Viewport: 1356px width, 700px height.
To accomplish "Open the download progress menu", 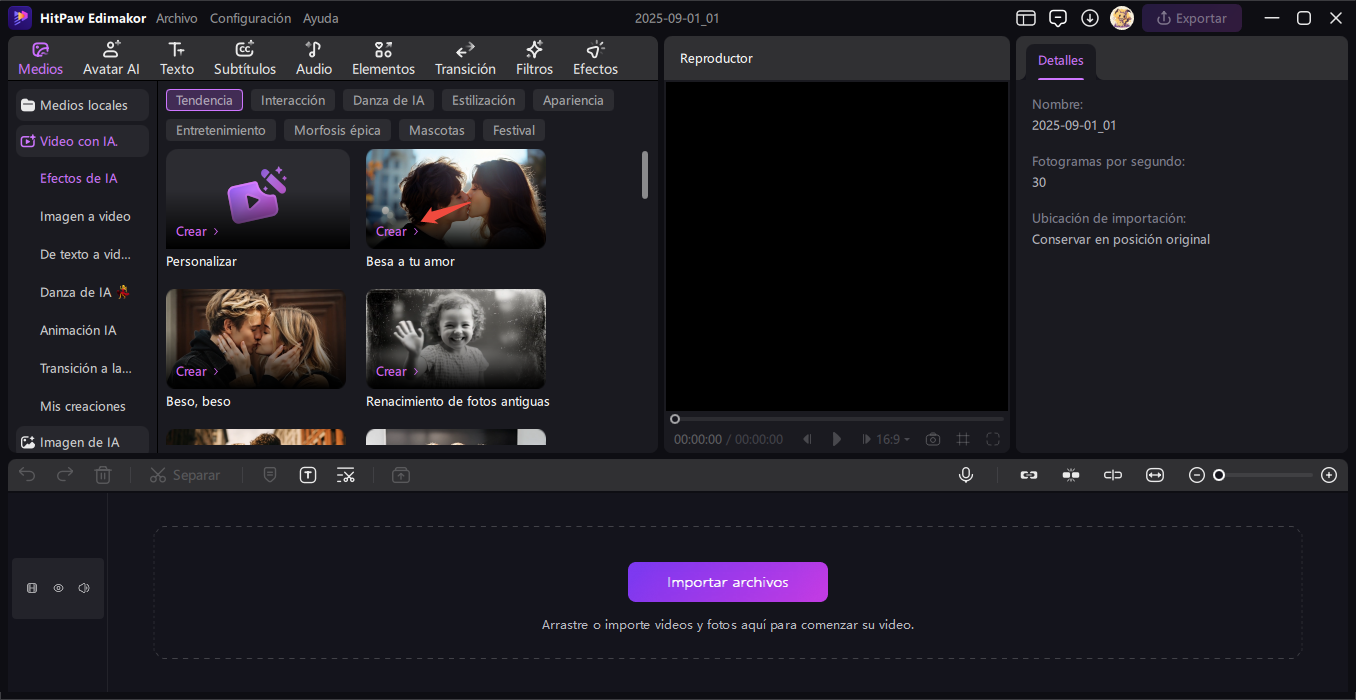I will pyautogui.click(x=1090, y=17).
